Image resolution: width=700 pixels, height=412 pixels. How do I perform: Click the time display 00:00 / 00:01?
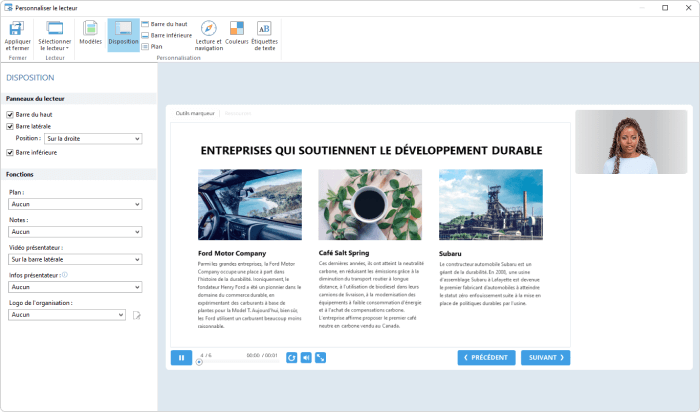(x=262, y=355)
